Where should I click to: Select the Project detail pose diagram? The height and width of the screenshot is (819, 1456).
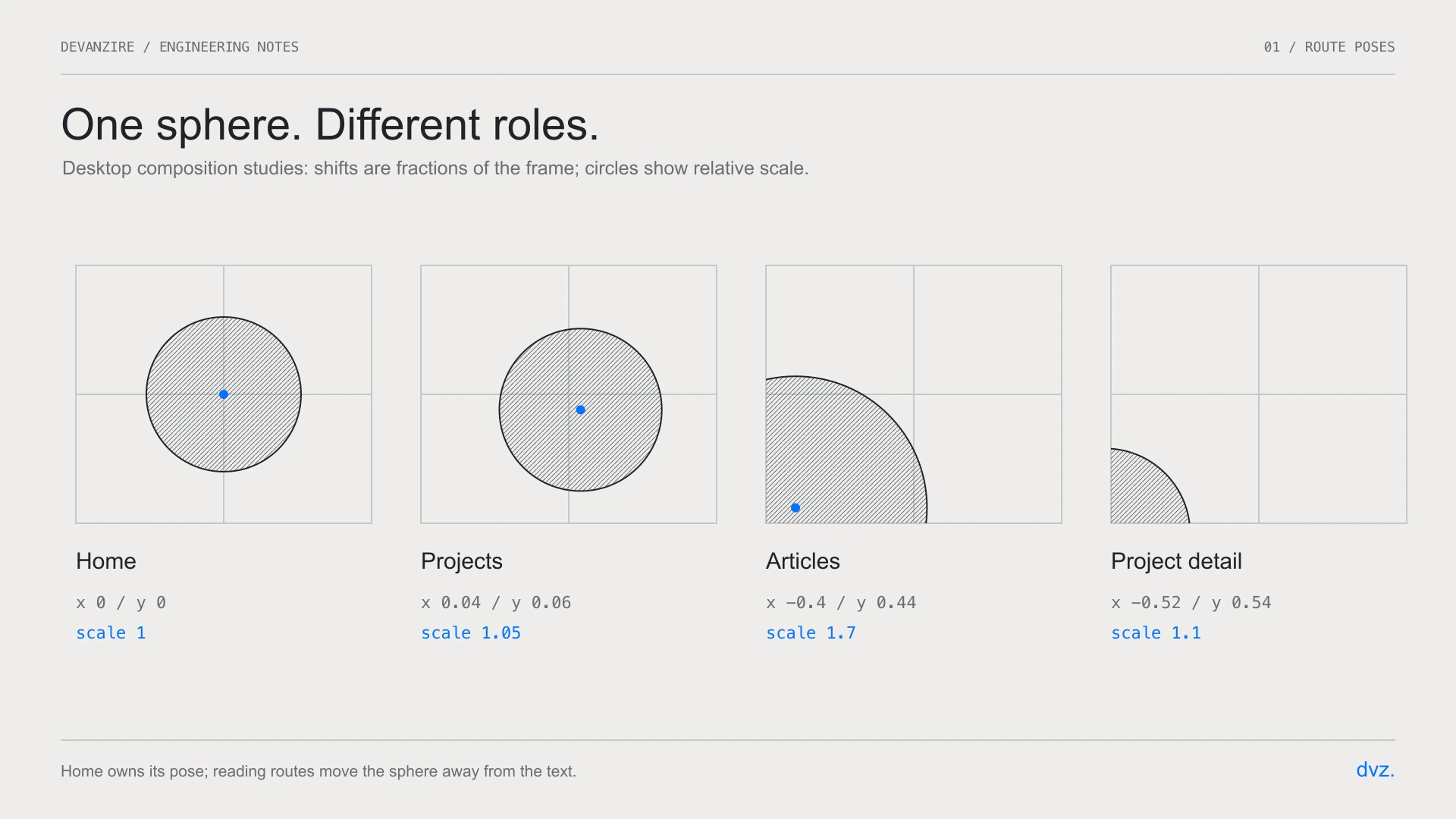(1259, 394)
